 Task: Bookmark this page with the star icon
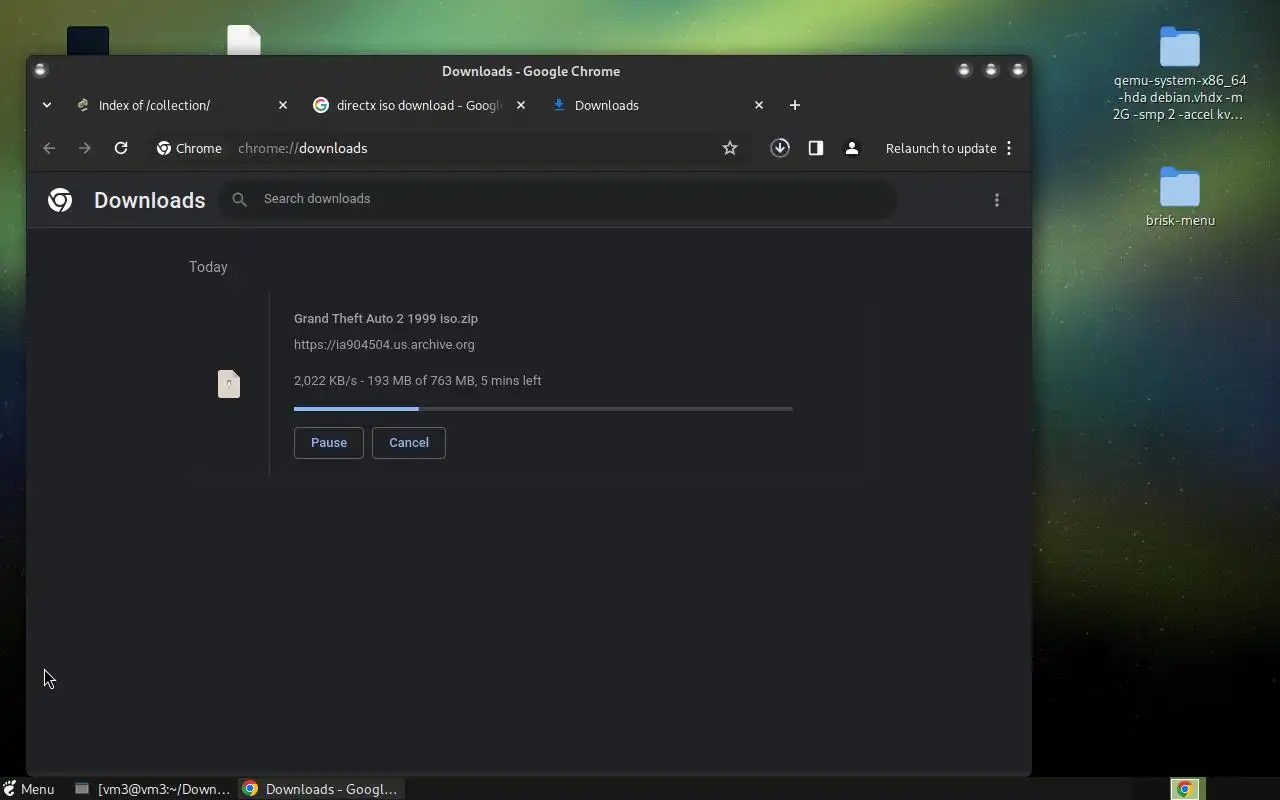[x=730, y=148]
